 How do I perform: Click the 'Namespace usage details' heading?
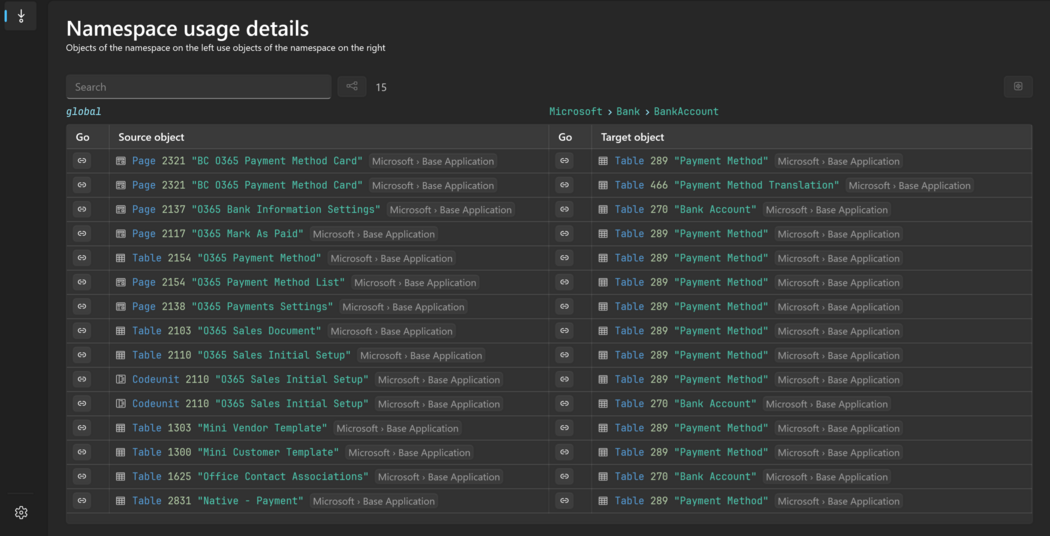click(188, 29)
